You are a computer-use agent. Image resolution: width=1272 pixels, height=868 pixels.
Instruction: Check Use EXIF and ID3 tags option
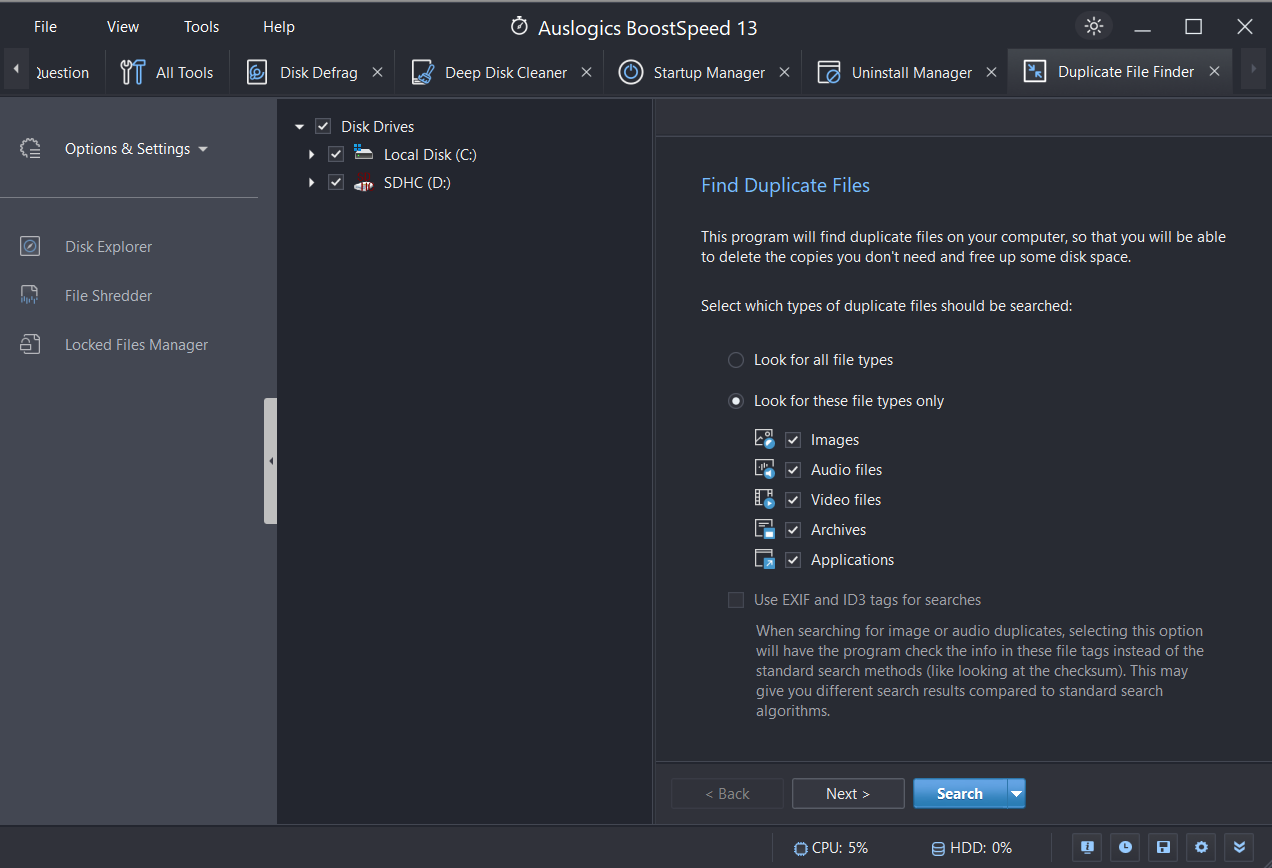coord(736,600)
